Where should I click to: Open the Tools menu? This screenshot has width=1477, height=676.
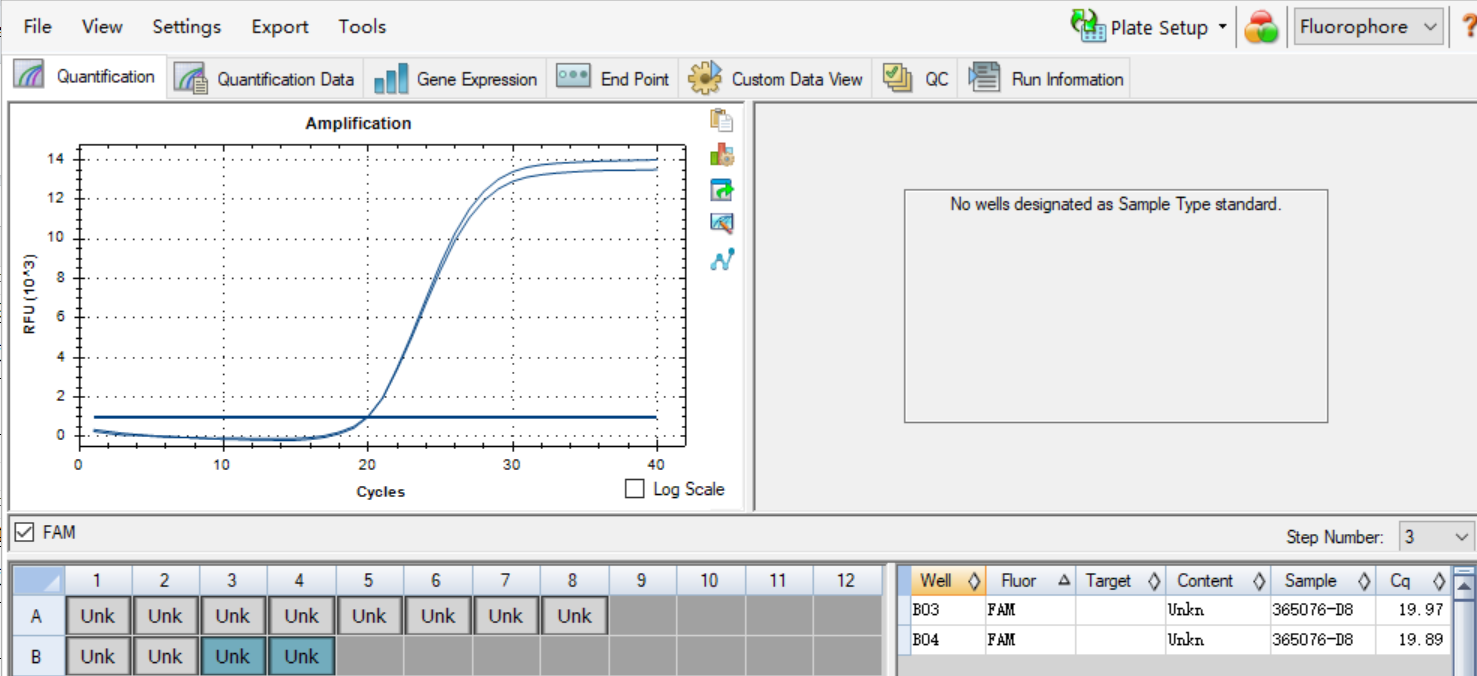click(x=362, y=27)
